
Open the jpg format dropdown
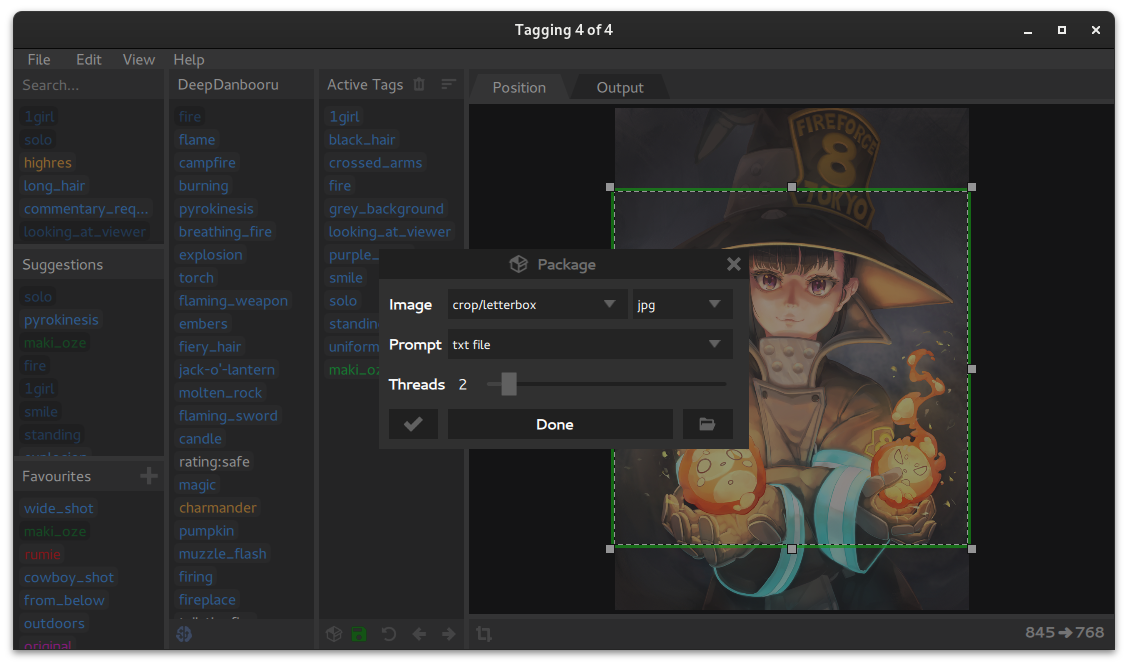[x=682, y=304]
